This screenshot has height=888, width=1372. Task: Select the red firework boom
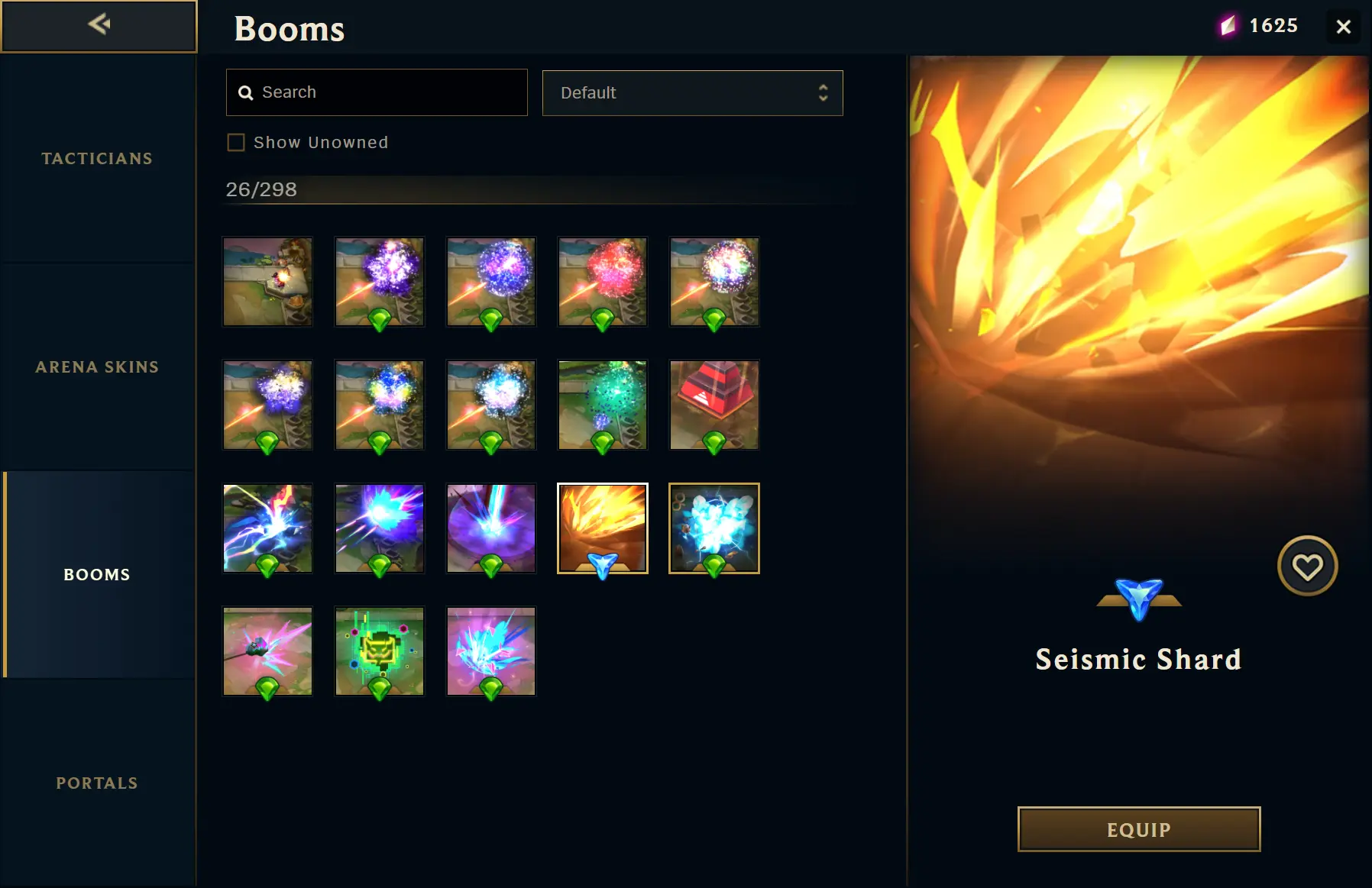tap(603, 282)
